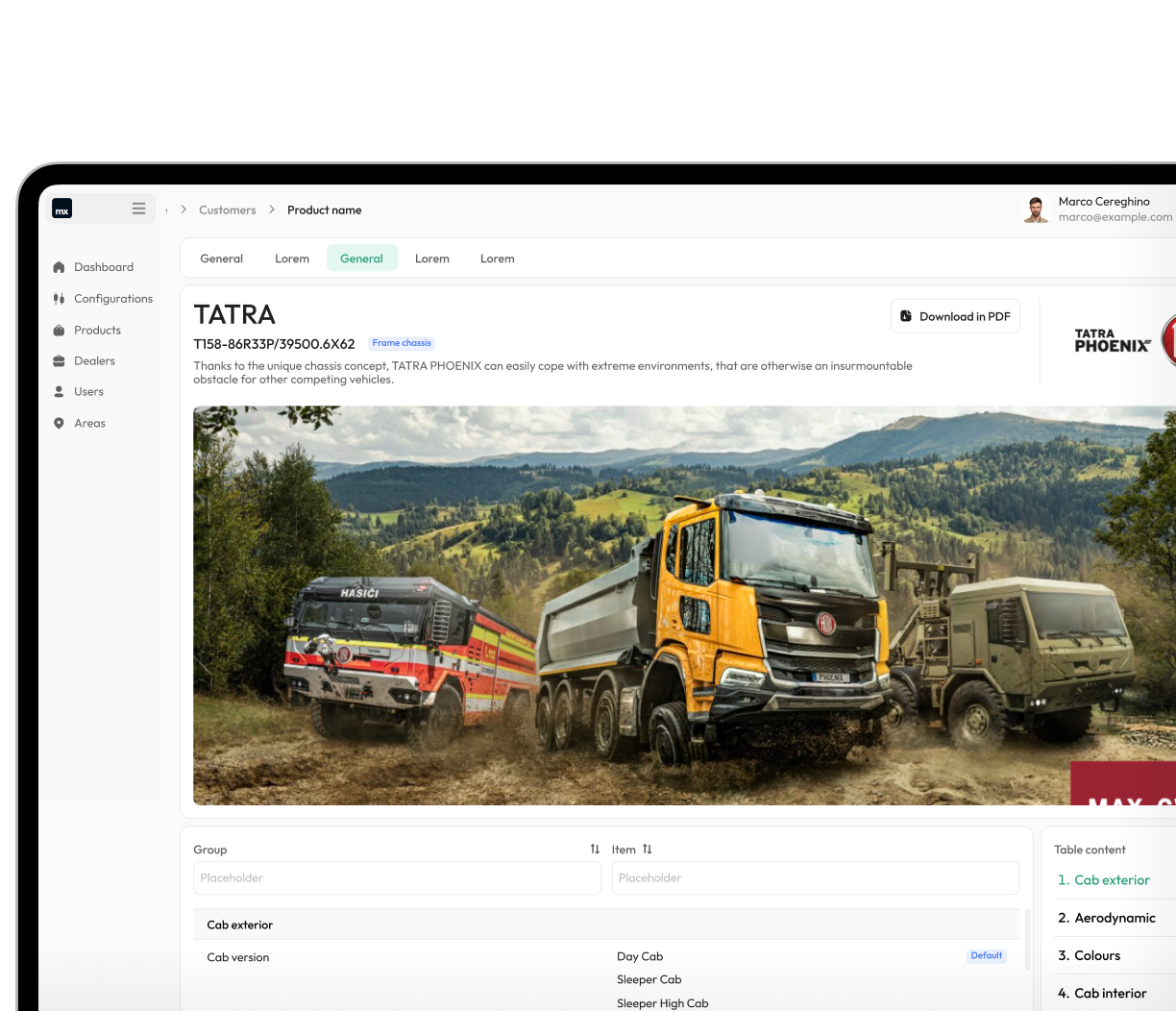The image size is (1176, 1011).
Task: Toggle the hamburger menu icon
Action: (x=139, y=209)
